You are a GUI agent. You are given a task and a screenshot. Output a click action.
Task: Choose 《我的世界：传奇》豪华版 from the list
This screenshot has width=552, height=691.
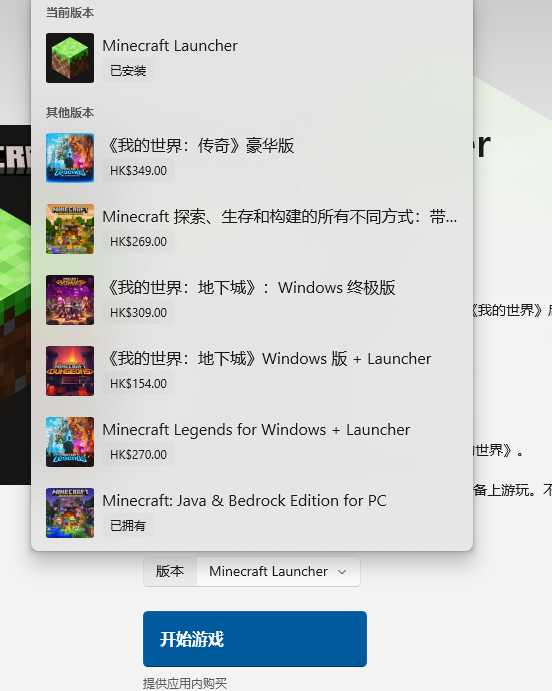pos(252,158)
